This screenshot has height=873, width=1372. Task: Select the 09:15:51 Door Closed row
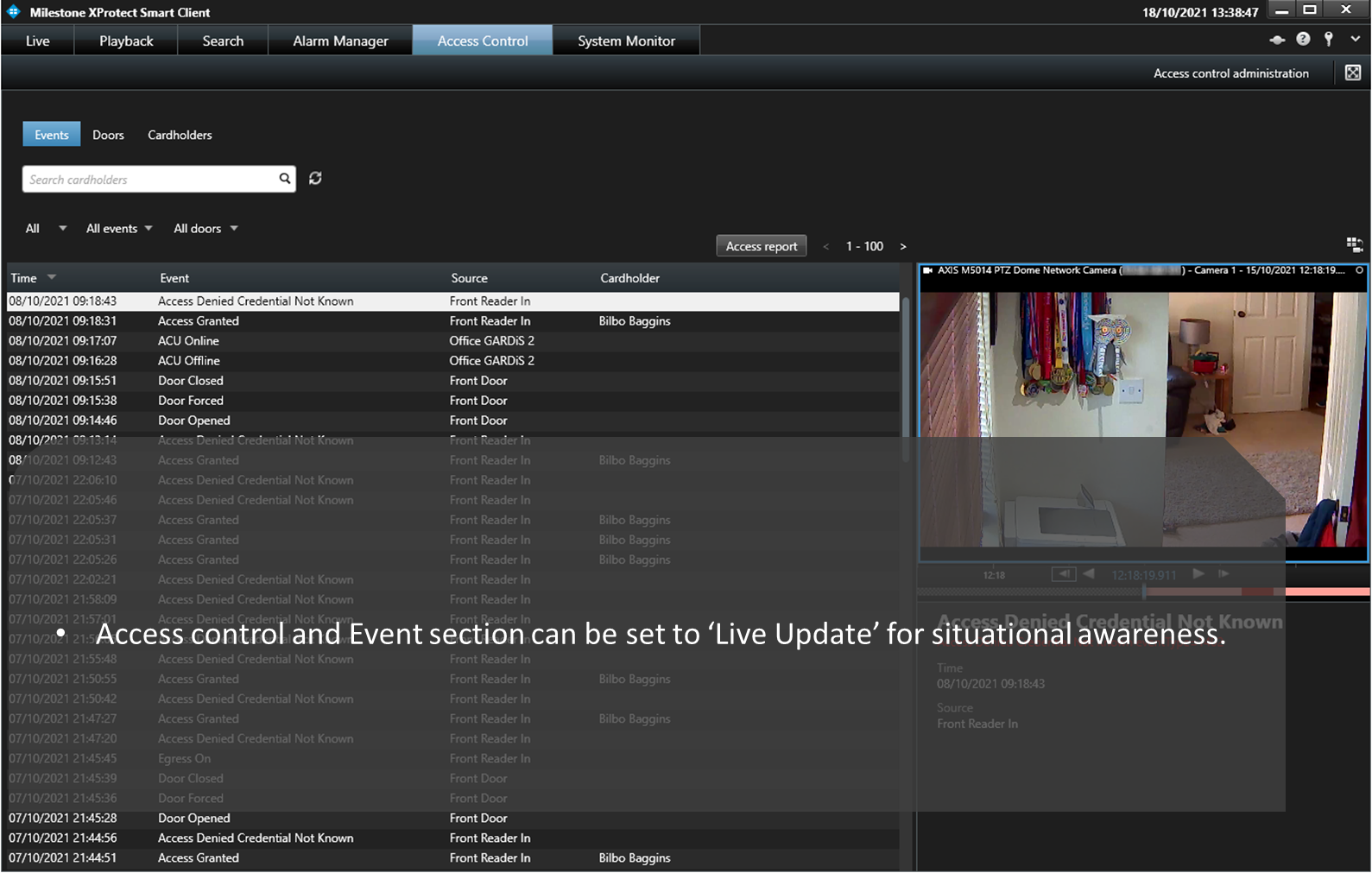[x=453, y=381]
